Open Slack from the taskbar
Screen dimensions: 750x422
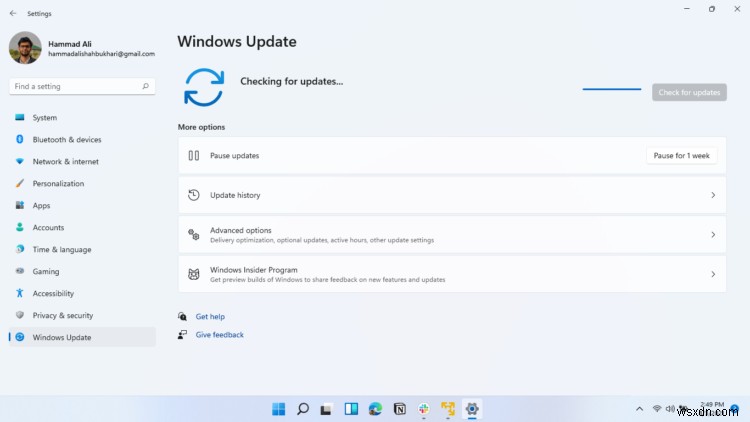(424, 409)
